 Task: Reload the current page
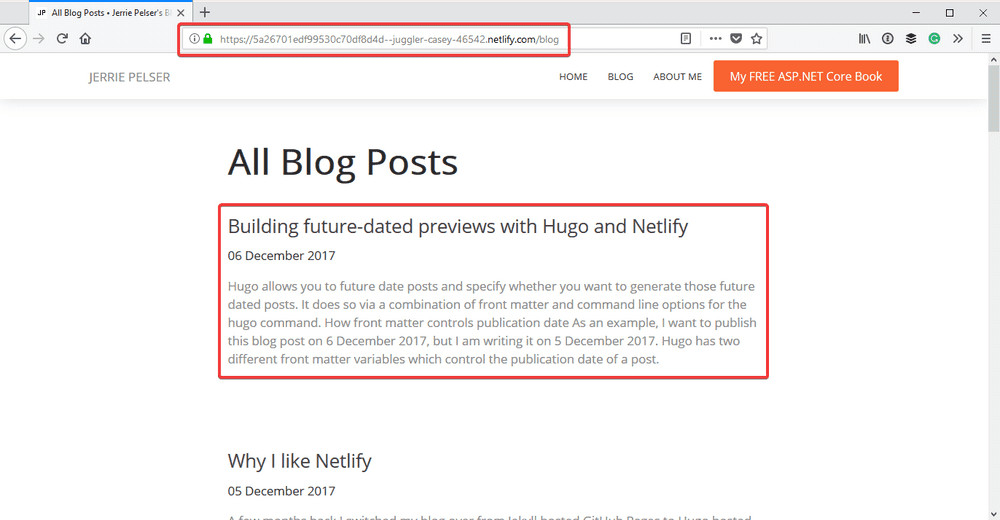(x=62, y=39)
